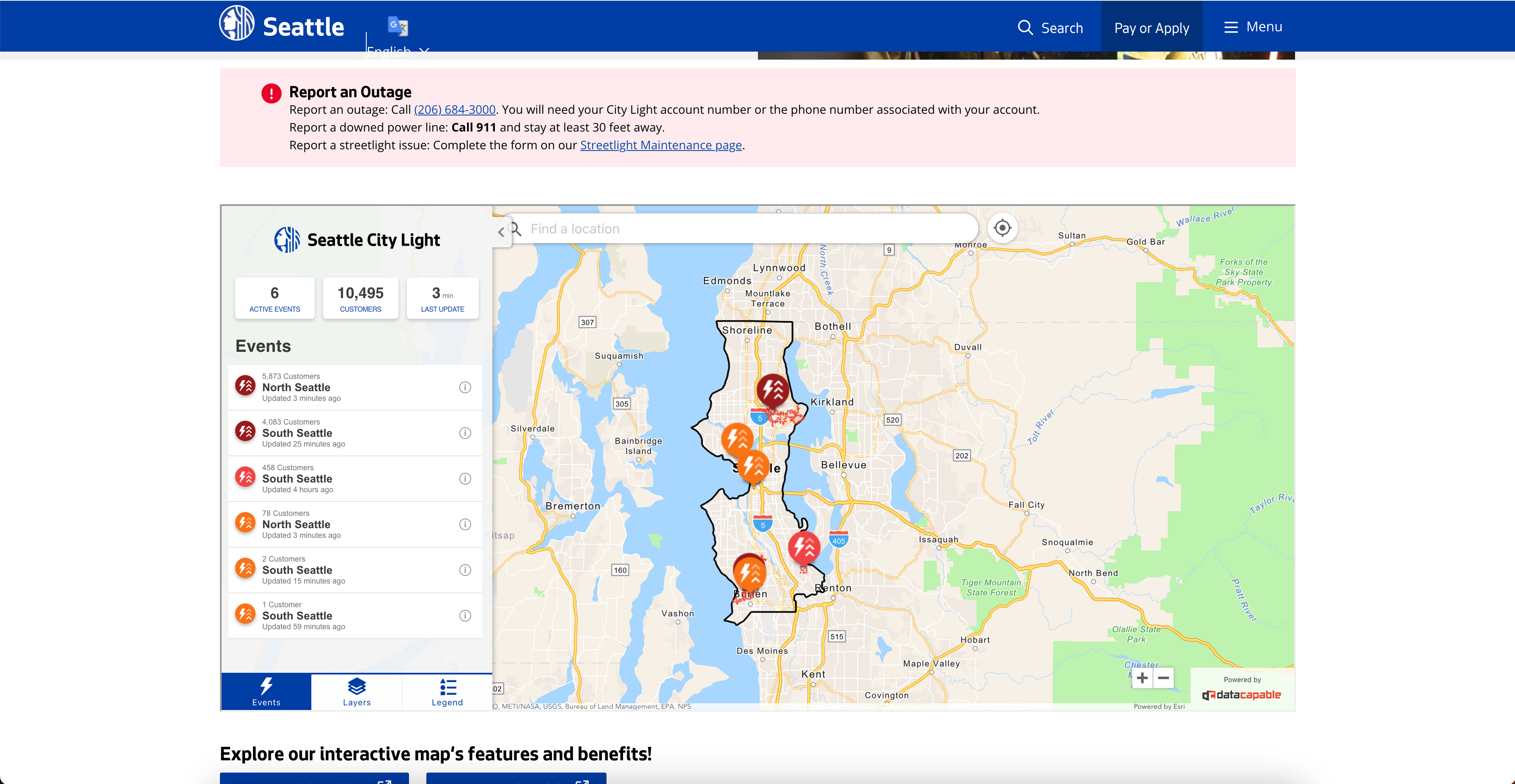Collapse the events side panel with chevron
Viewport: 1515px width, 784px height.
501,232
